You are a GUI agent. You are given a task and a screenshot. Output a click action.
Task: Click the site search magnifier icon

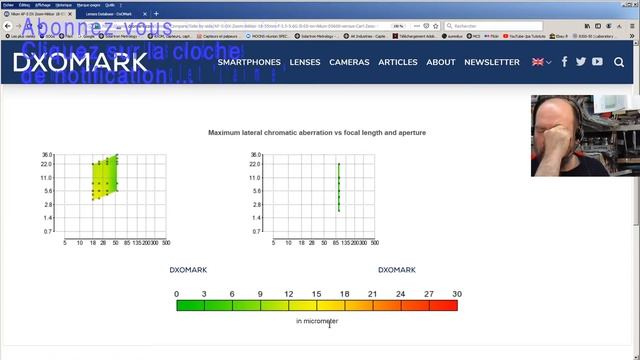[619, 62]
